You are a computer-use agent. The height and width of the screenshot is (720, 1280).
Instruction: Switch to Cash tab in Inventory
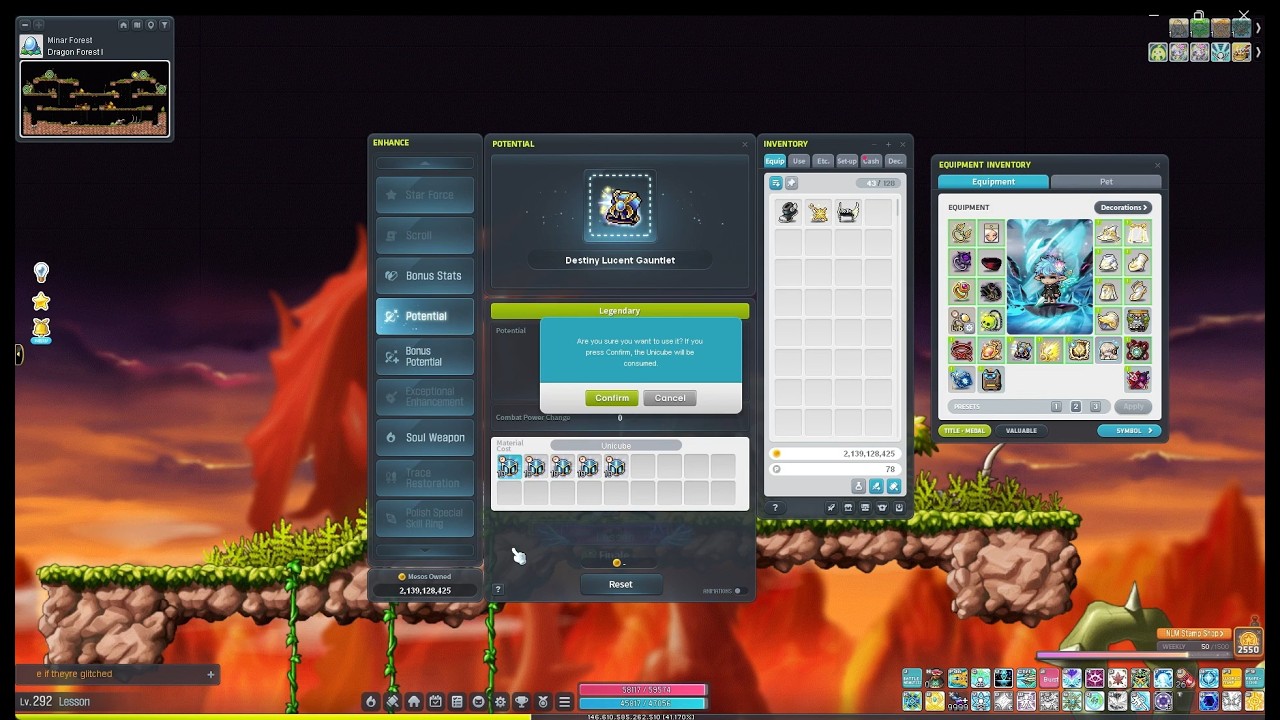[x=871, y=161]
